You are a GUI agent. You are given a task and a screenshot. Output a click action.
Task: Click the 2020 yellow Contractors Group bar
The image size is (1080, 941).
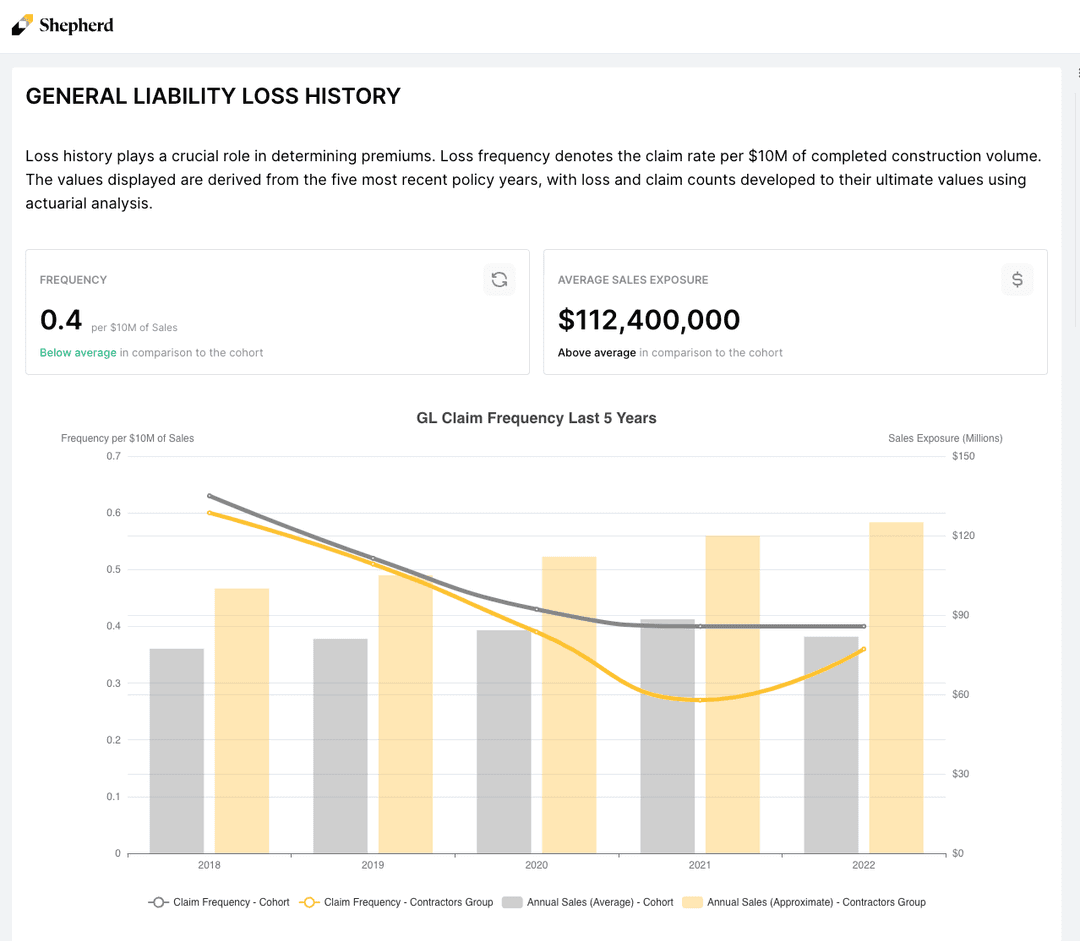coord(569,705)
